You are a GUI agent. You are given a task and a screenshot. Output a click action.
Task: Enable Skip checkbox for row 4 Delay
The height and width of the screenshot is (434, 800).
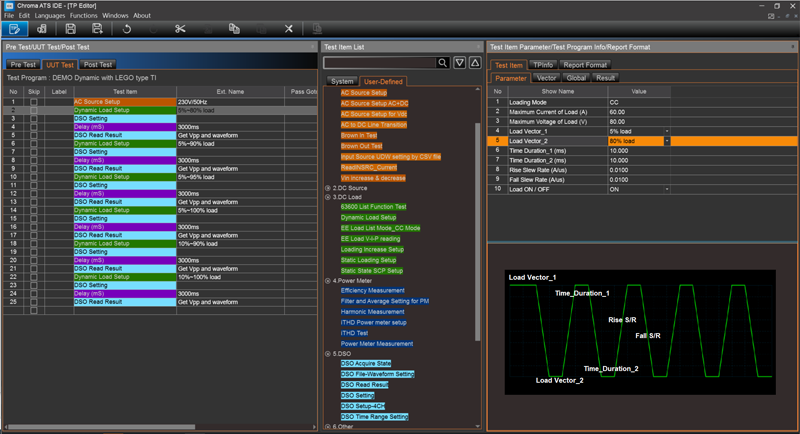[x=33, y=127]
